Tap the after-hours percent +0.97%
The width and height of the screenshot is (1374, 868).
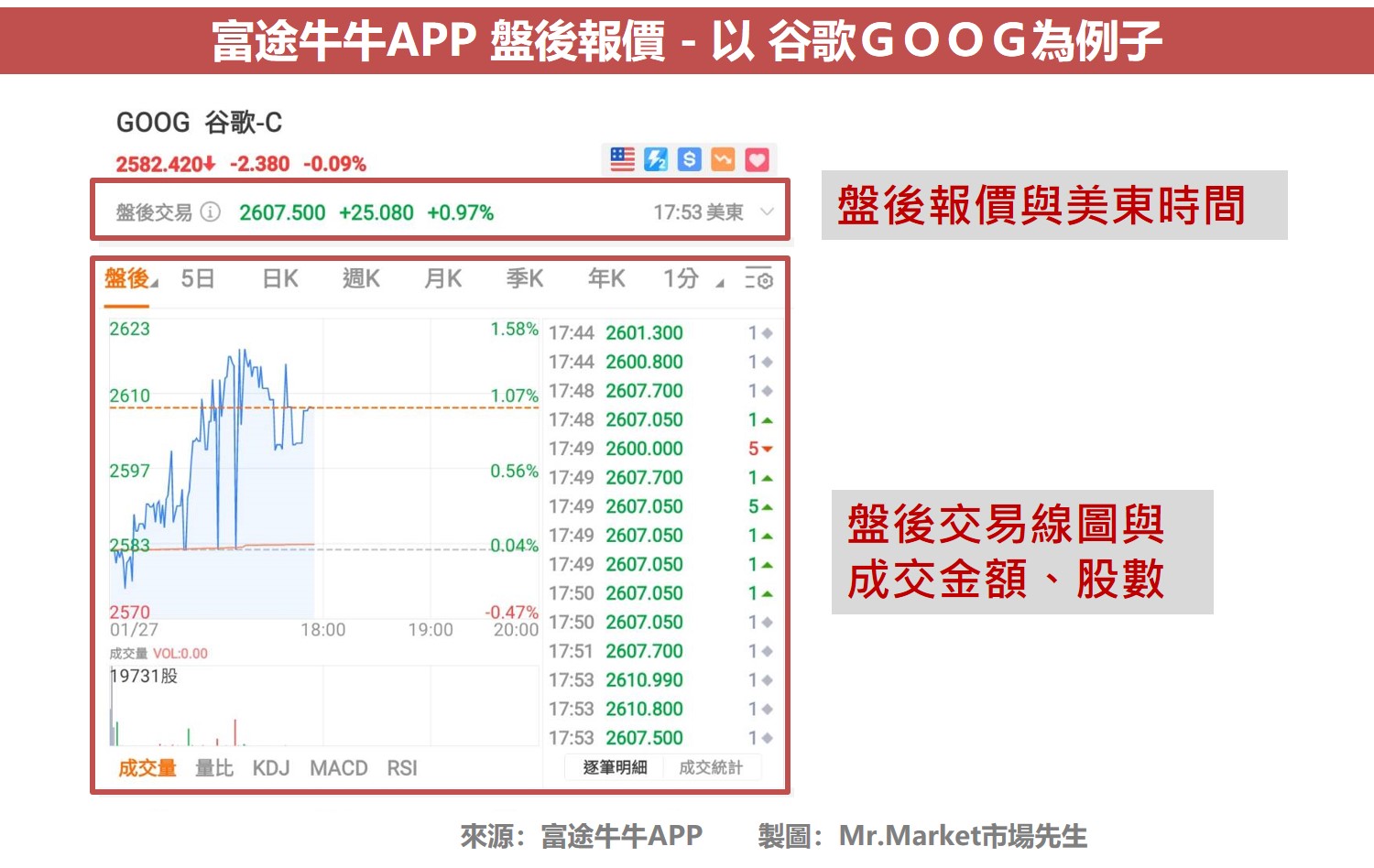[x=461, y=212]
